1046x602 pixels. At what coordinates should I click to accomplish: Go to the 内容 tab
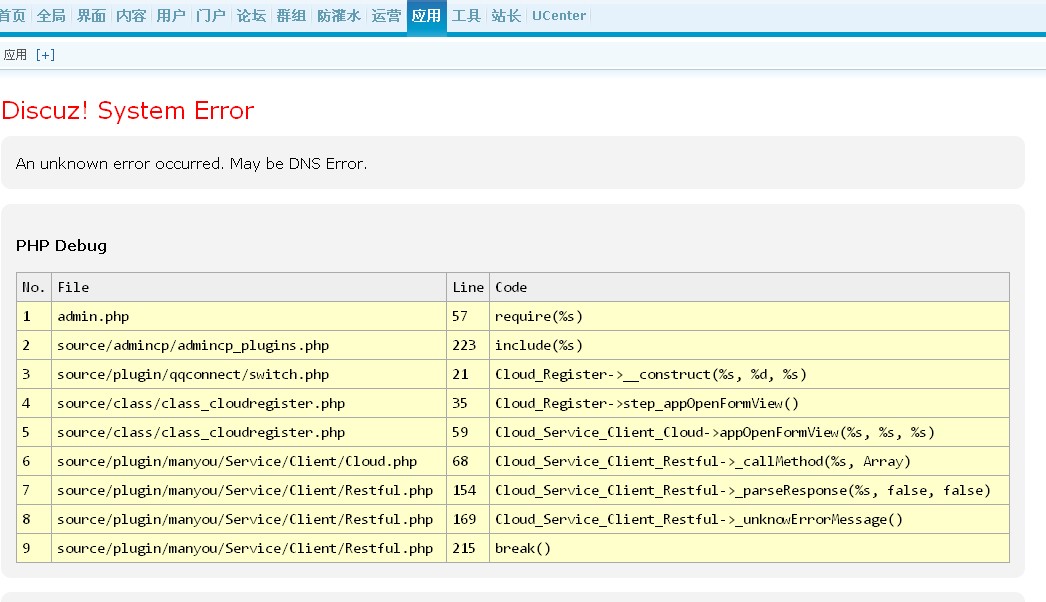coord(131,16)
